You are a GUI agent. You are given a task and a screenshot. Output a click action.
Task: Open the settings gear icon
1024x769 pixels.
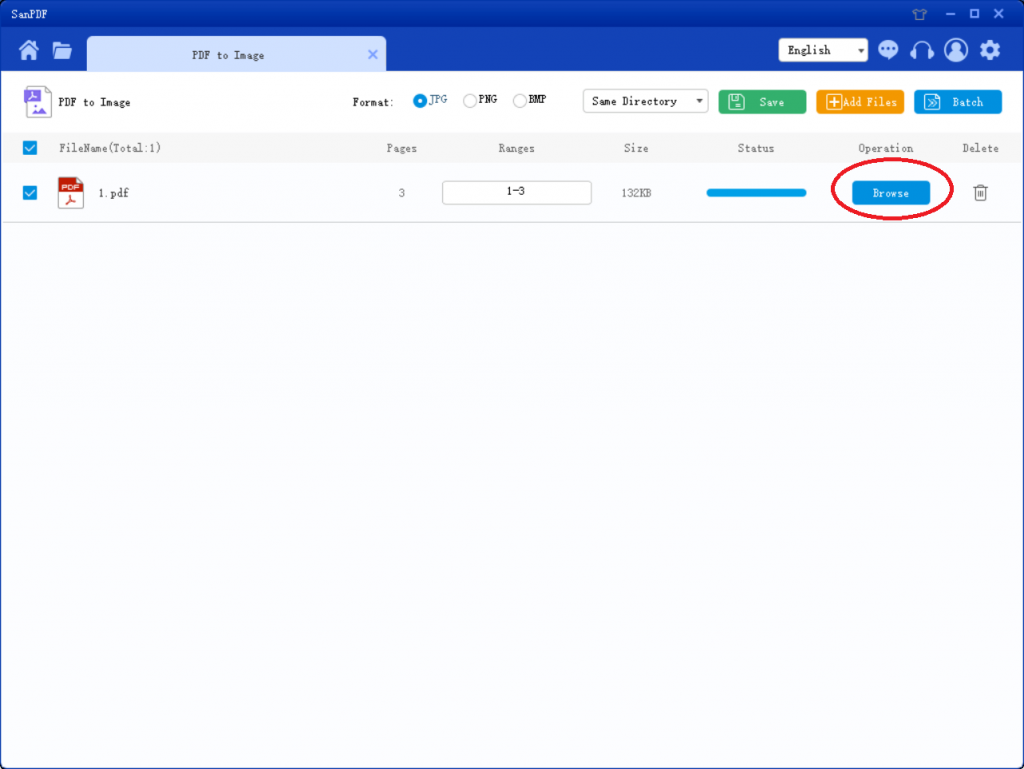(x=990, y=50)
